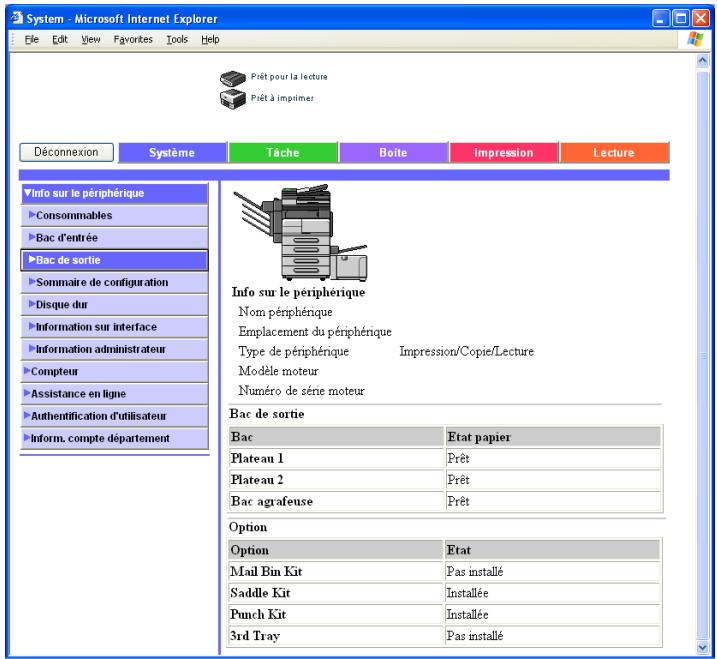Viewport: 717px width, 659px height.
Task: Click the Internet Explorer page icon in title bar
Action: tap(17, 18)
